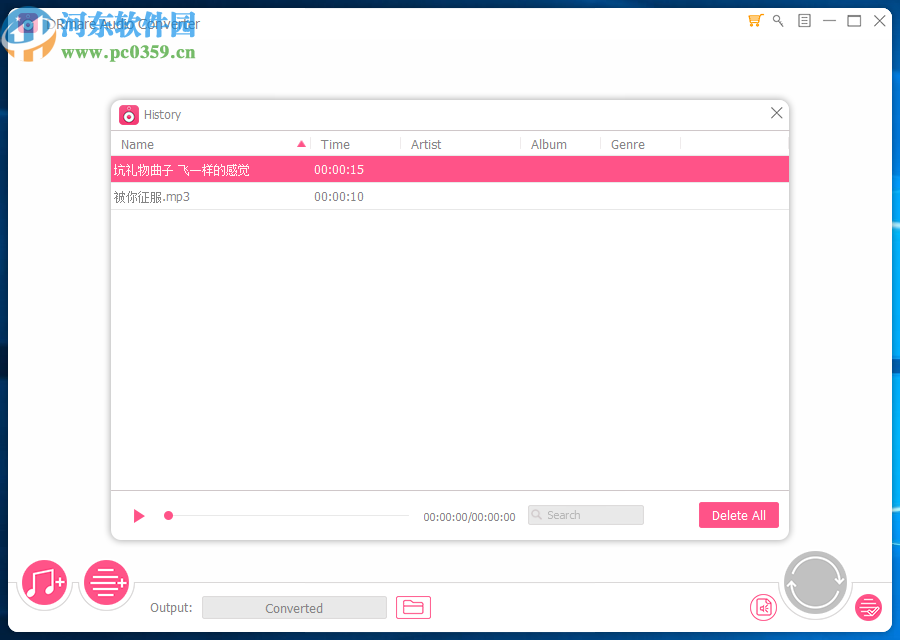
Task: Open the audio format settings icon
Action: [763, 607]
